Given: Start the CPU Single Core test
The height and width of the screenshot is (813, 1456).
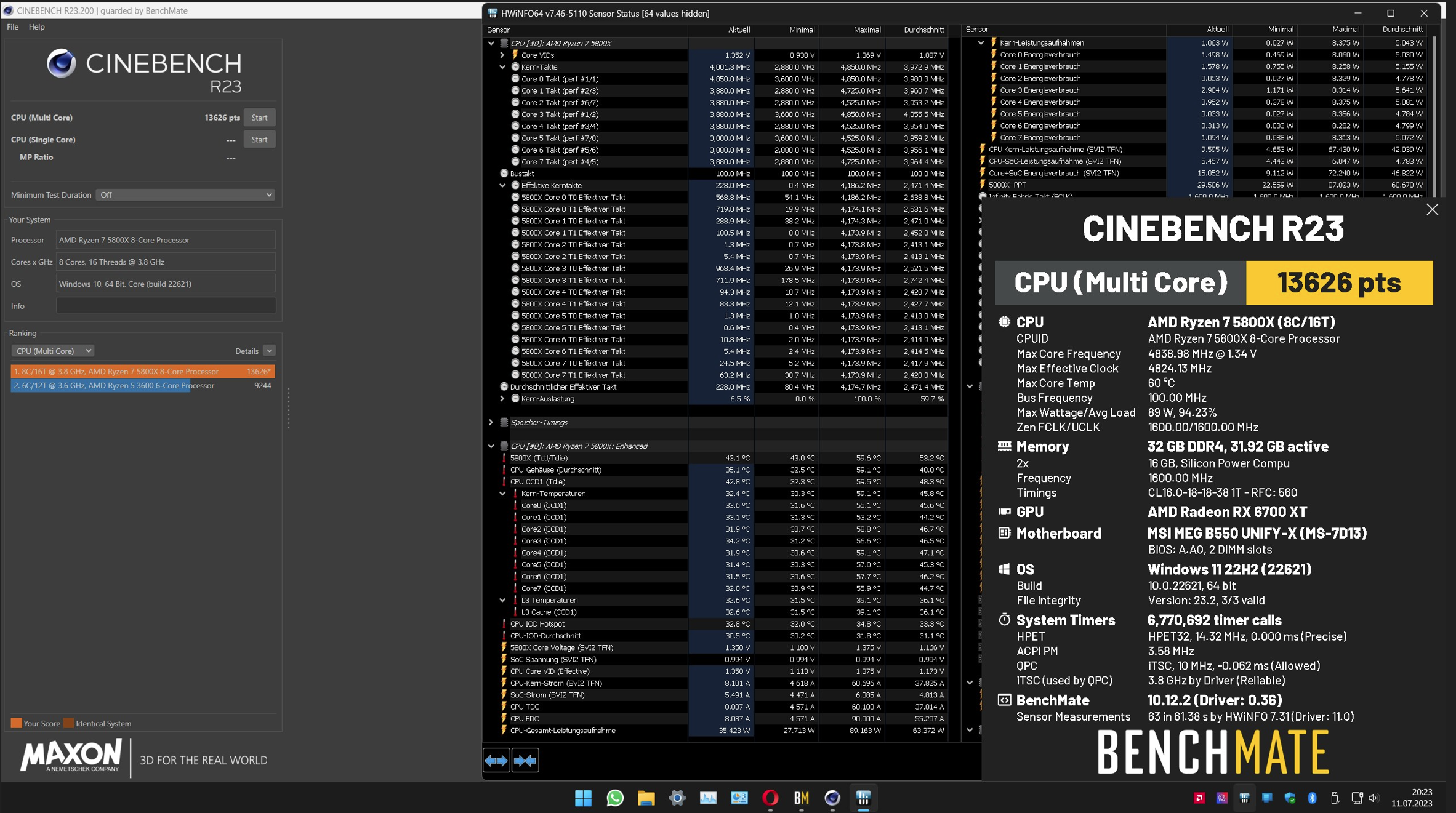Looking at the screenshot, I should [259, 140].
